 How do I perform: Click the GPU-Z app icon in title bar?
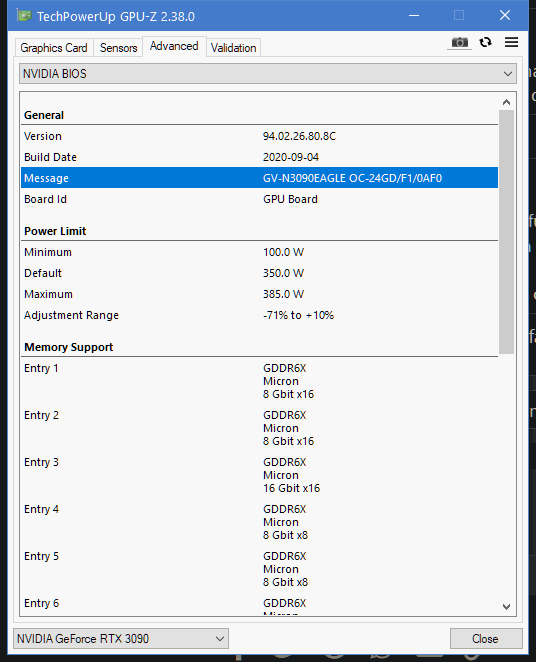[24, 16]
